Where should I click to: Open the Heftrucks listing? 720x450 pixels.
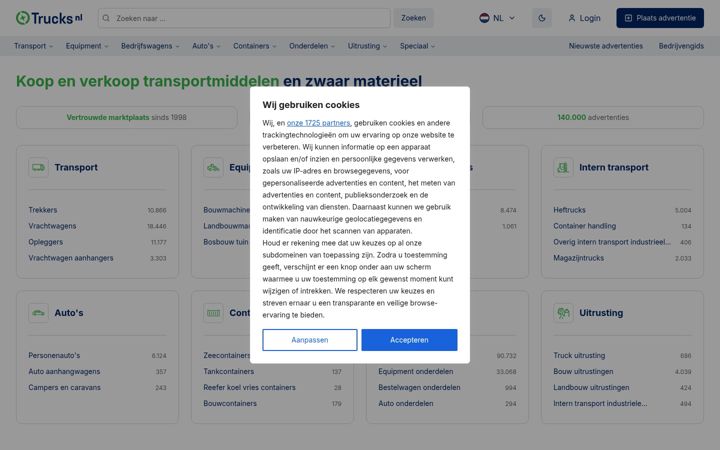coord(569,210)
